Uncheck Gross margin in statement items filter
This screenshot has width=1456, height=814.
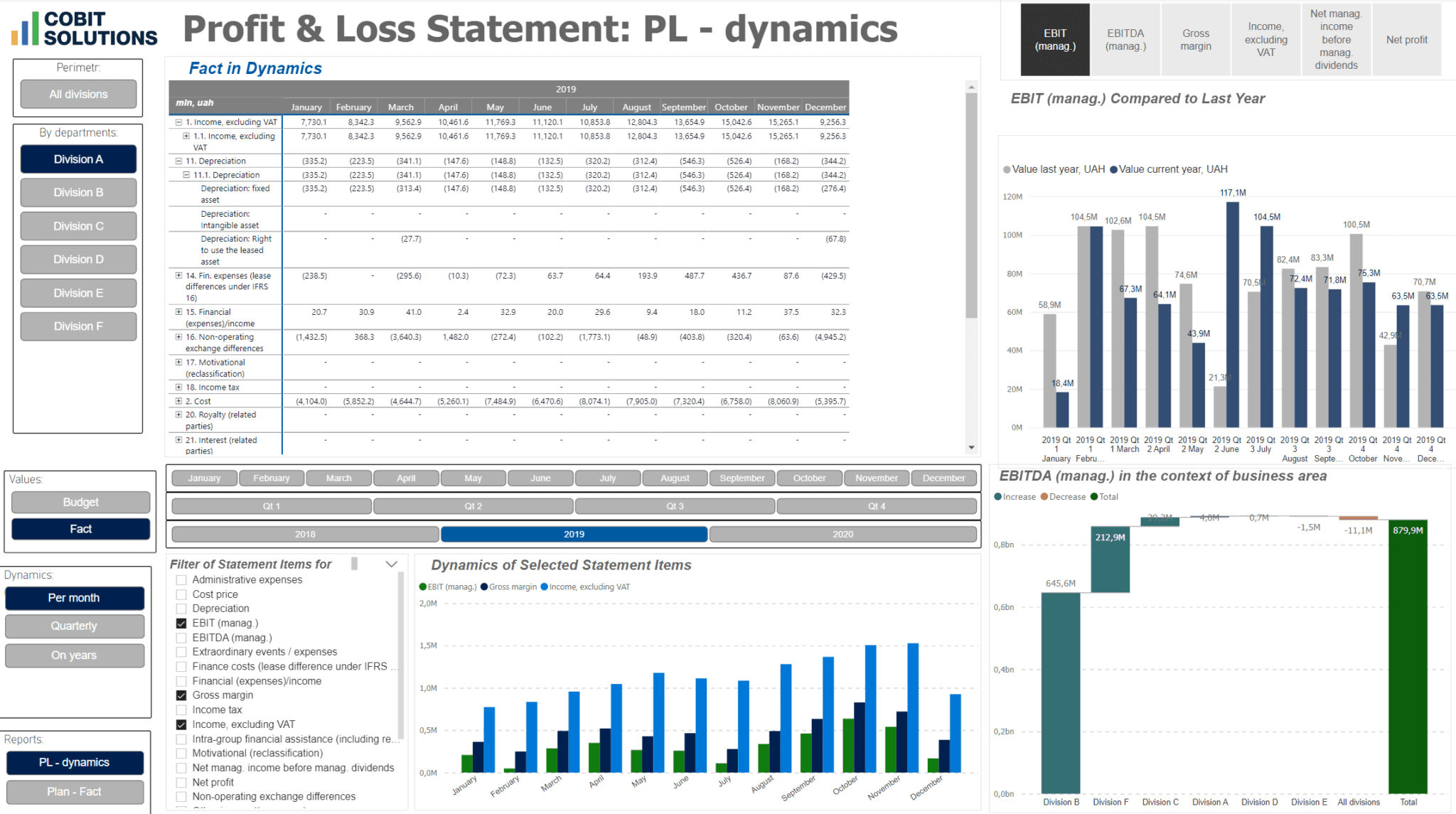pos(180,695)
